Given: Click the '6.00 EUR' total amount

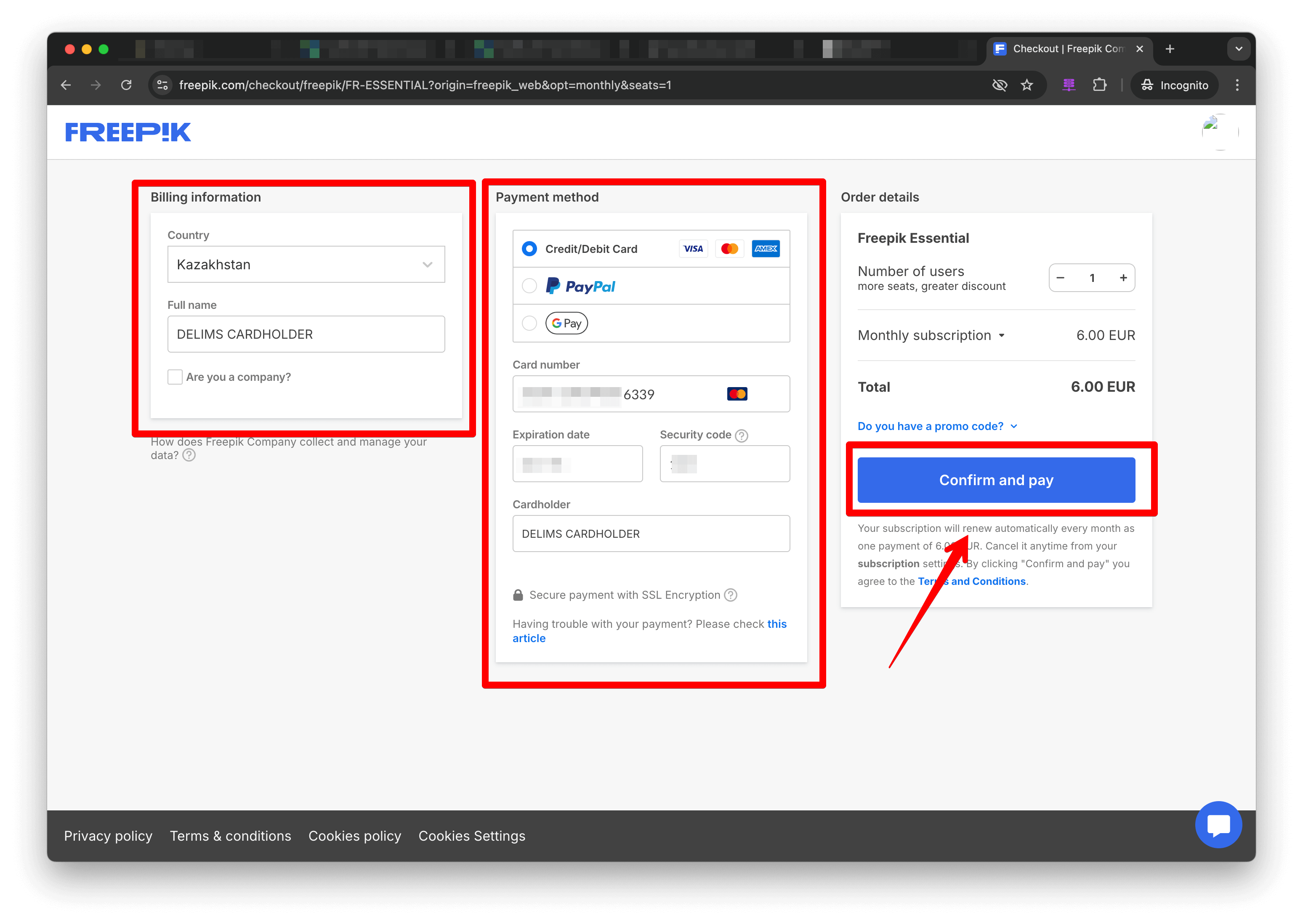Looking at the screenshot, I should 1103,387.
